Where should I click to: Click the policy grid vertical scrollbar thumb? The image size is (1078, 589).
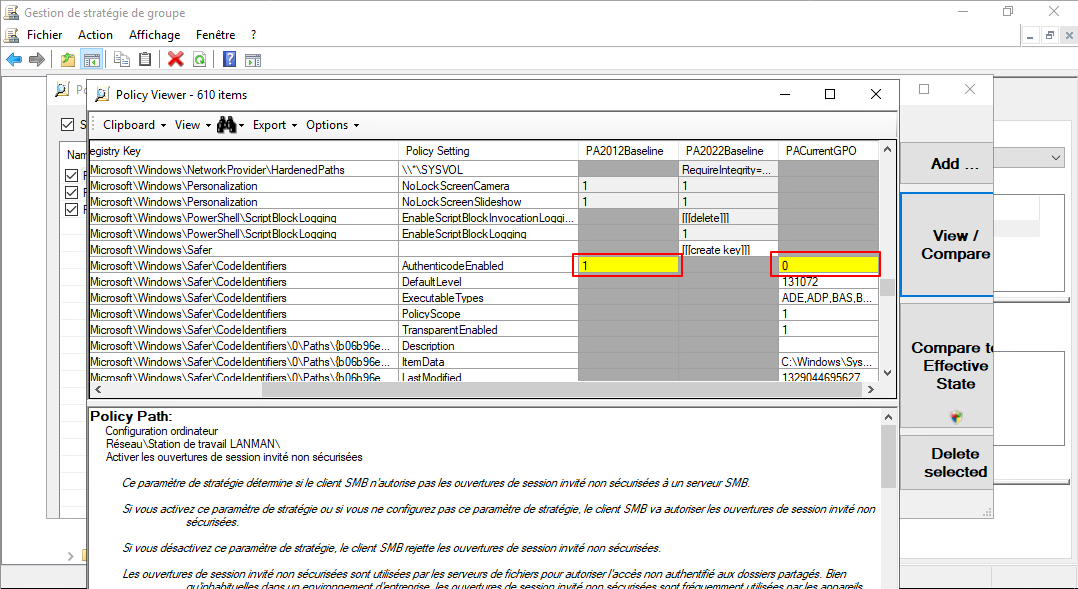(x=885, y=288)
